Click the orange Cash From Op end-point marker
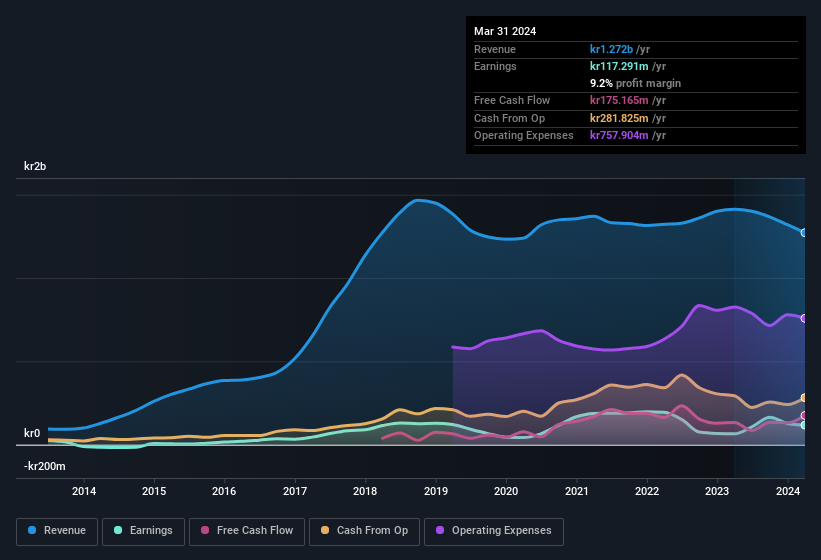821x560 pixels. click(804, 398)
